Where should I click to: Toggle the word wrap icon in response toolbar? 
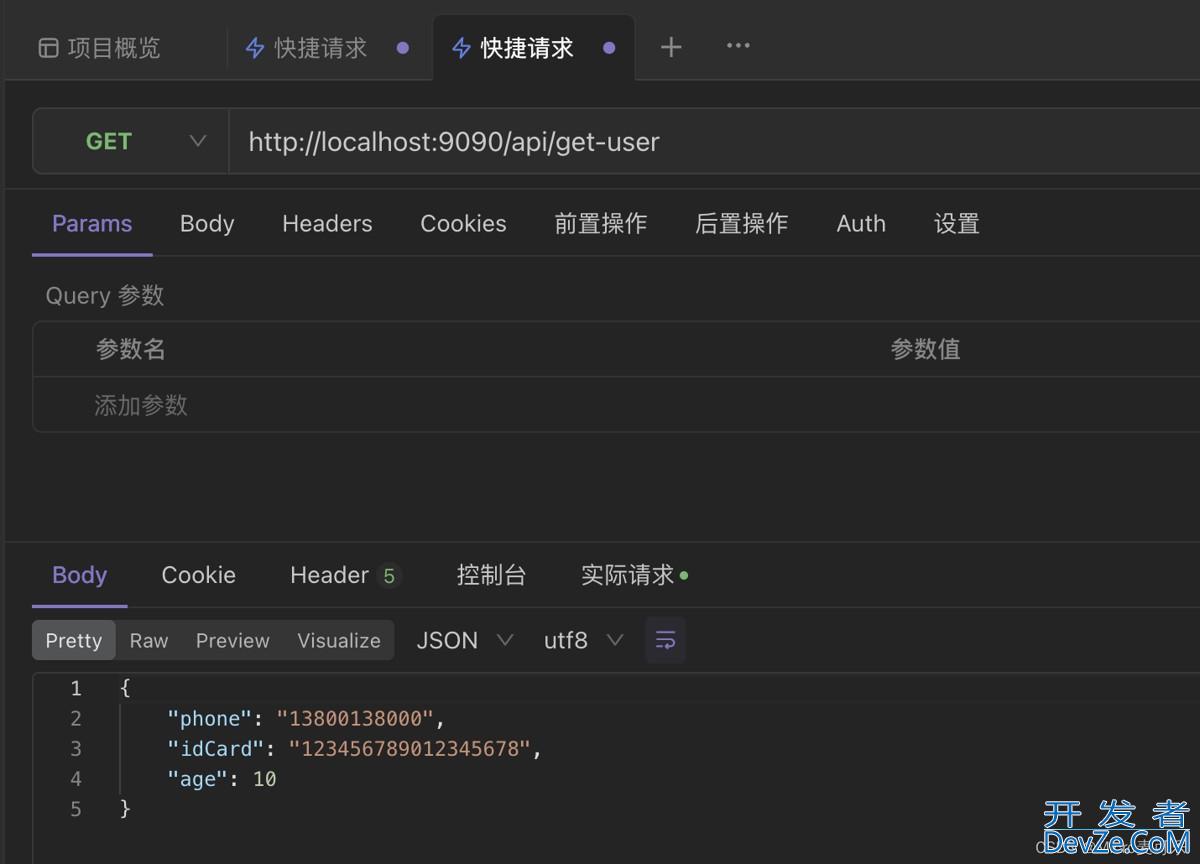[x=665, y=640]
